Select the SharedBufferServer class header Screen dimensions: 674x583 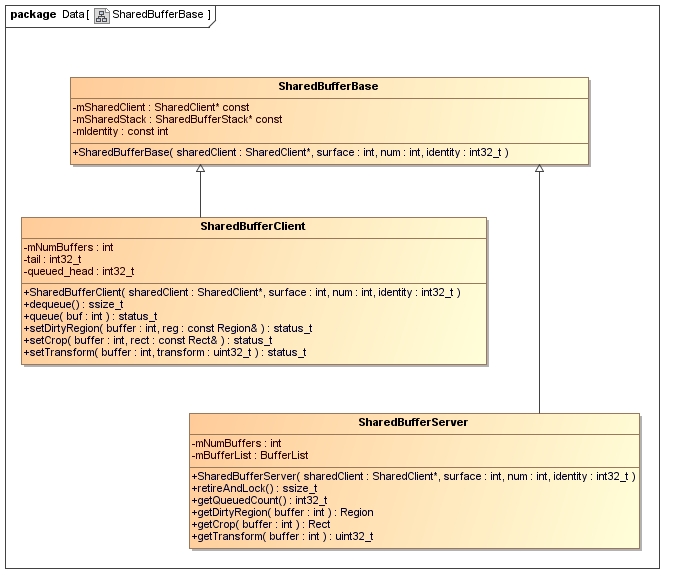[x=413, y=423]
